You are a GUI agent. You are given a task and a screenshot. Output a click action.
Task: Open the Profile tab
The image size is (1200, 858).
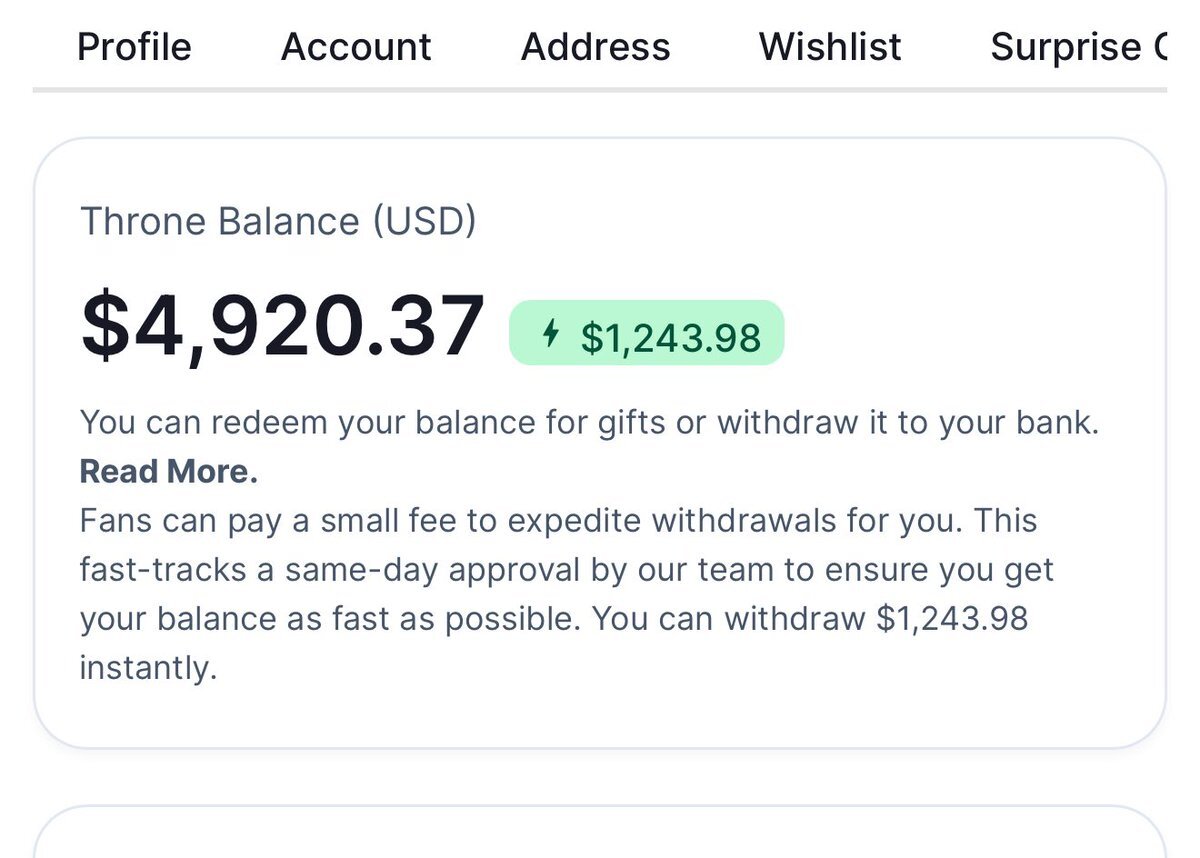tap(134, 47)
